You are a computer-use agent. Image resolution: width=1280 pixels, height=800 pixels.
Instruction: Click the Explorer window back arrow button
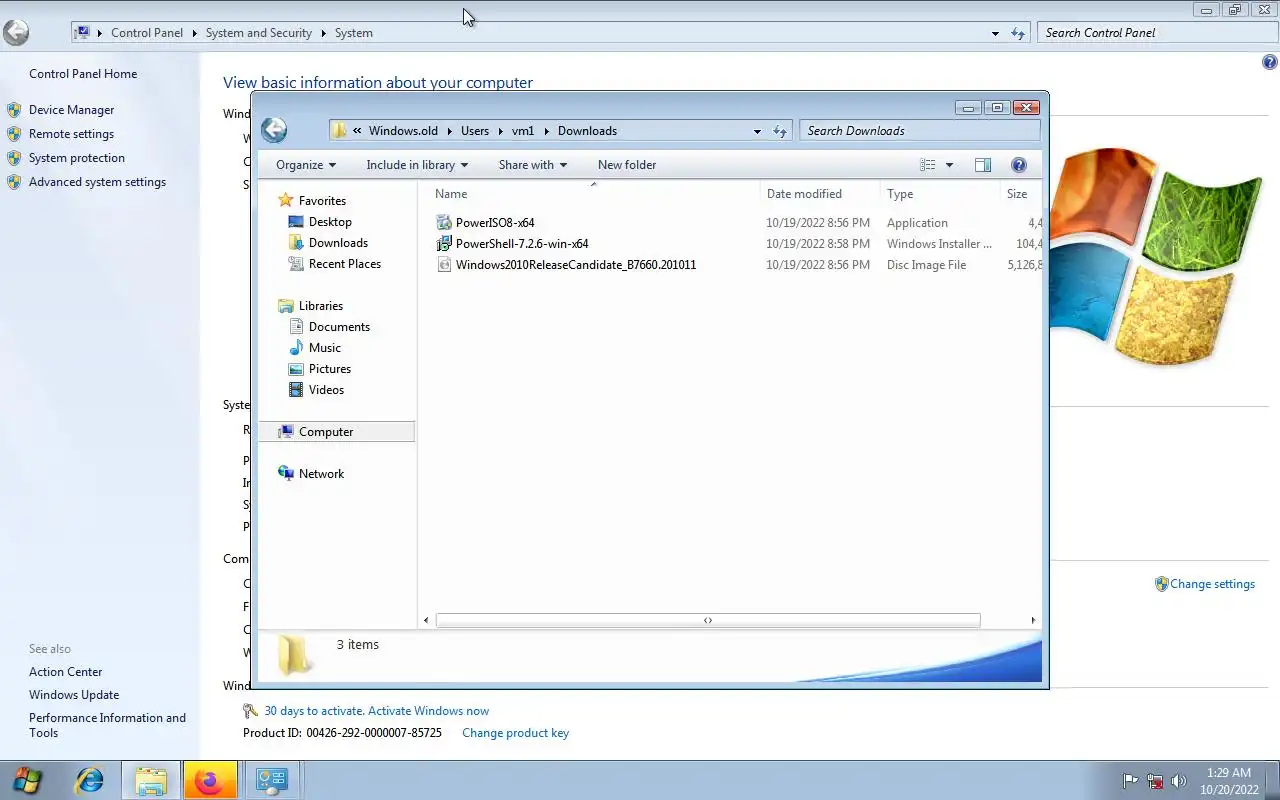[274, 130]
